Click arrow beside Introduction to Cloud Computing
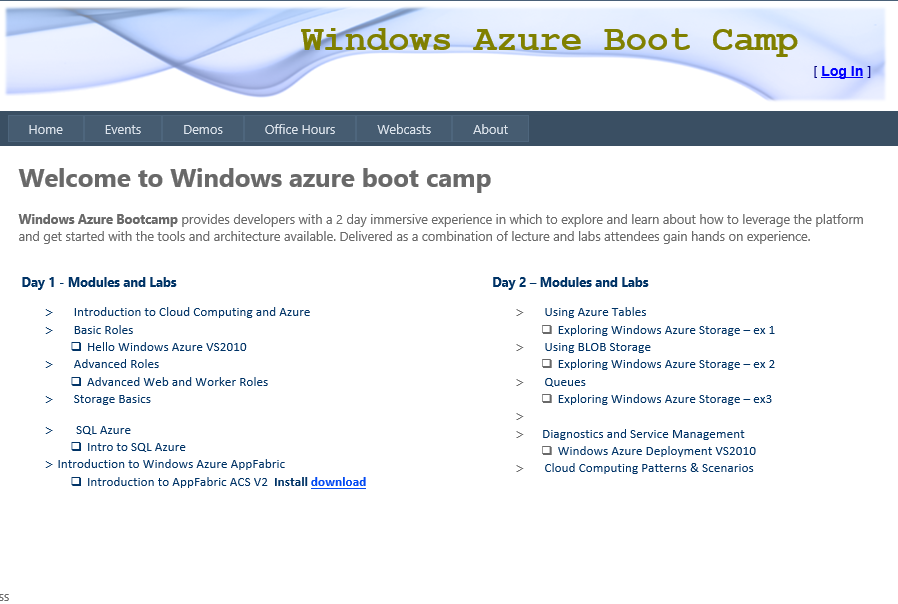Viewport: 898px width, 604px height. pos(49,313)
